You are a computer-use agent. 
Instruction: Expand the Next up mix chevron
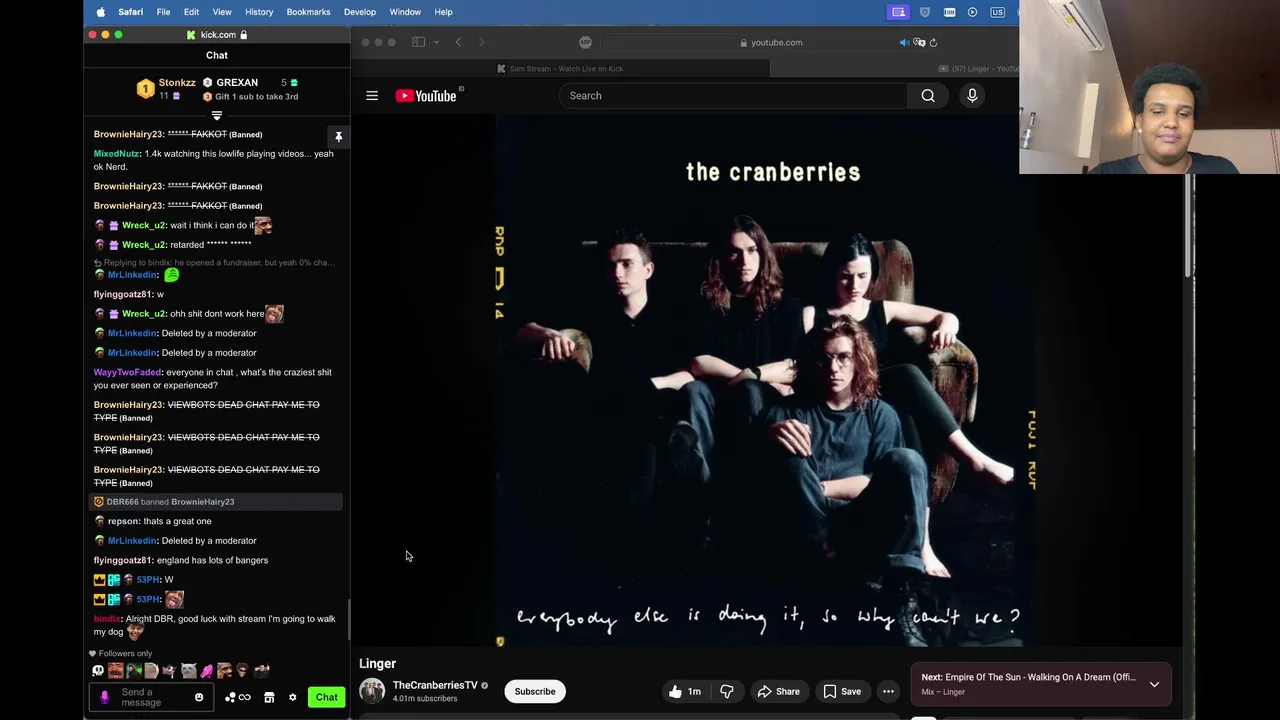click(1154, 685)
